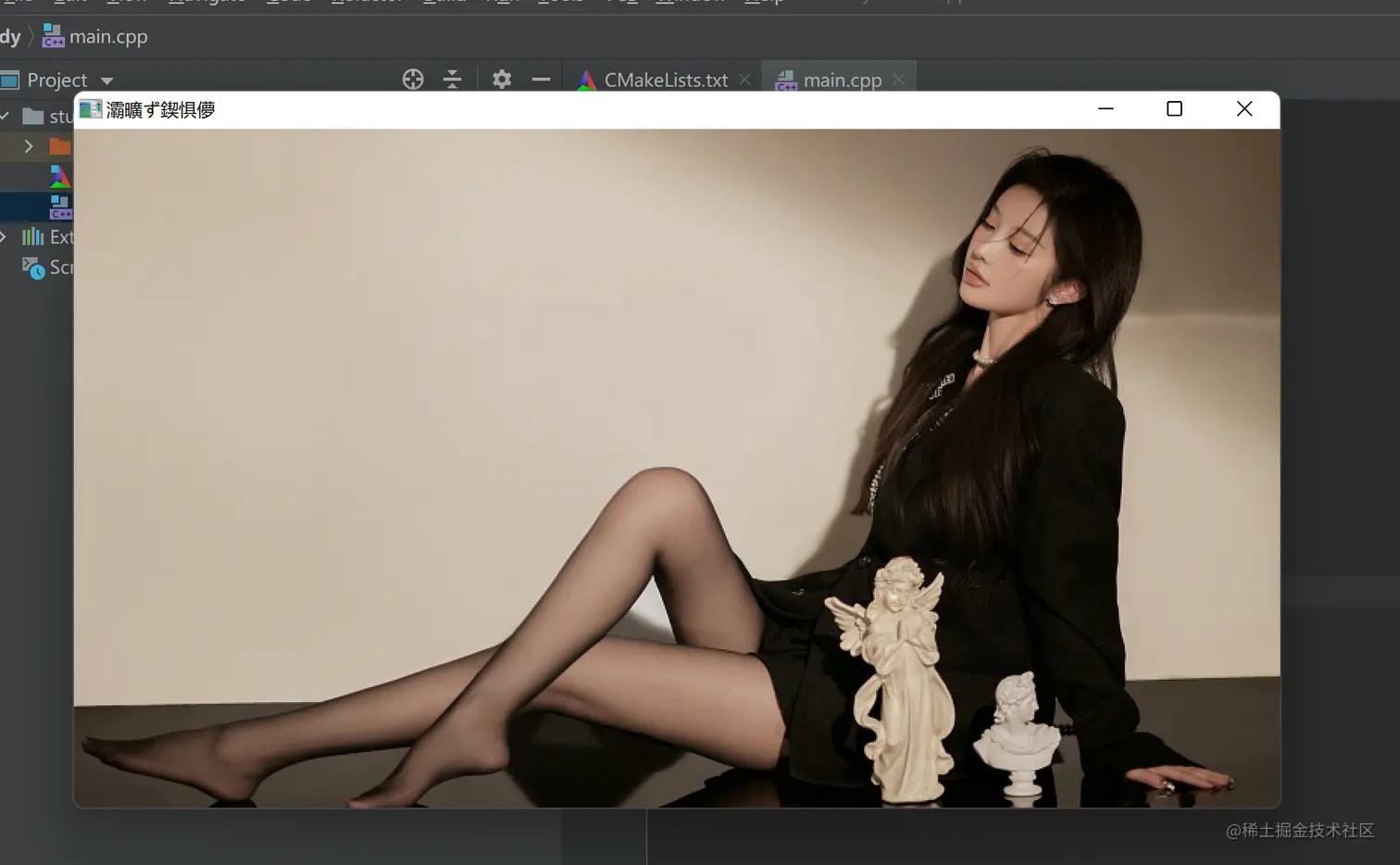
Task: Expand the External Libraries node arrow
Action: tap(4, 237)
